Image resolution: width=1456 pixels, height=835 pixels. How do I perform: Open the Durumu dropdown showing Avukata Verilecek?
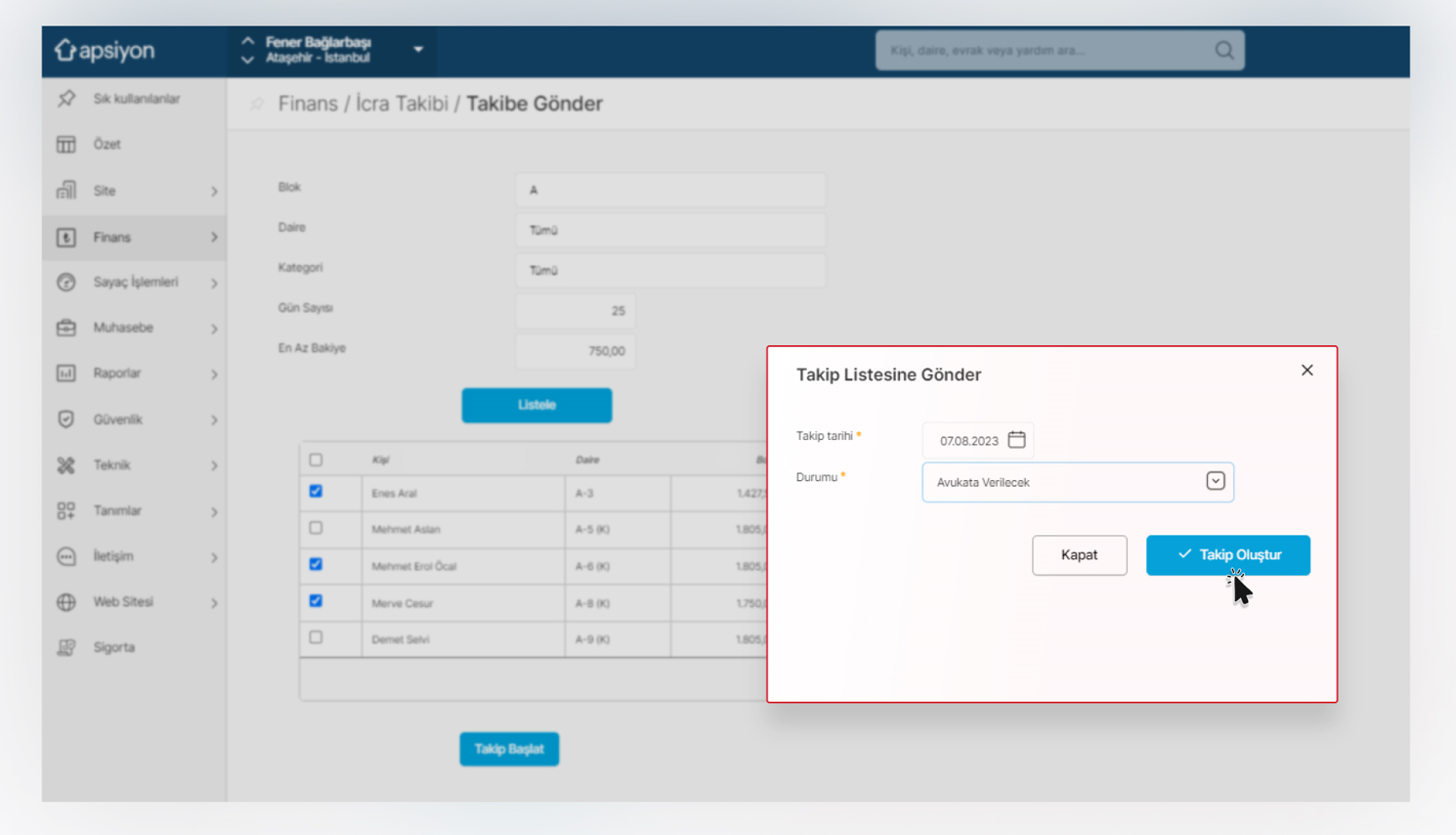1078,482
